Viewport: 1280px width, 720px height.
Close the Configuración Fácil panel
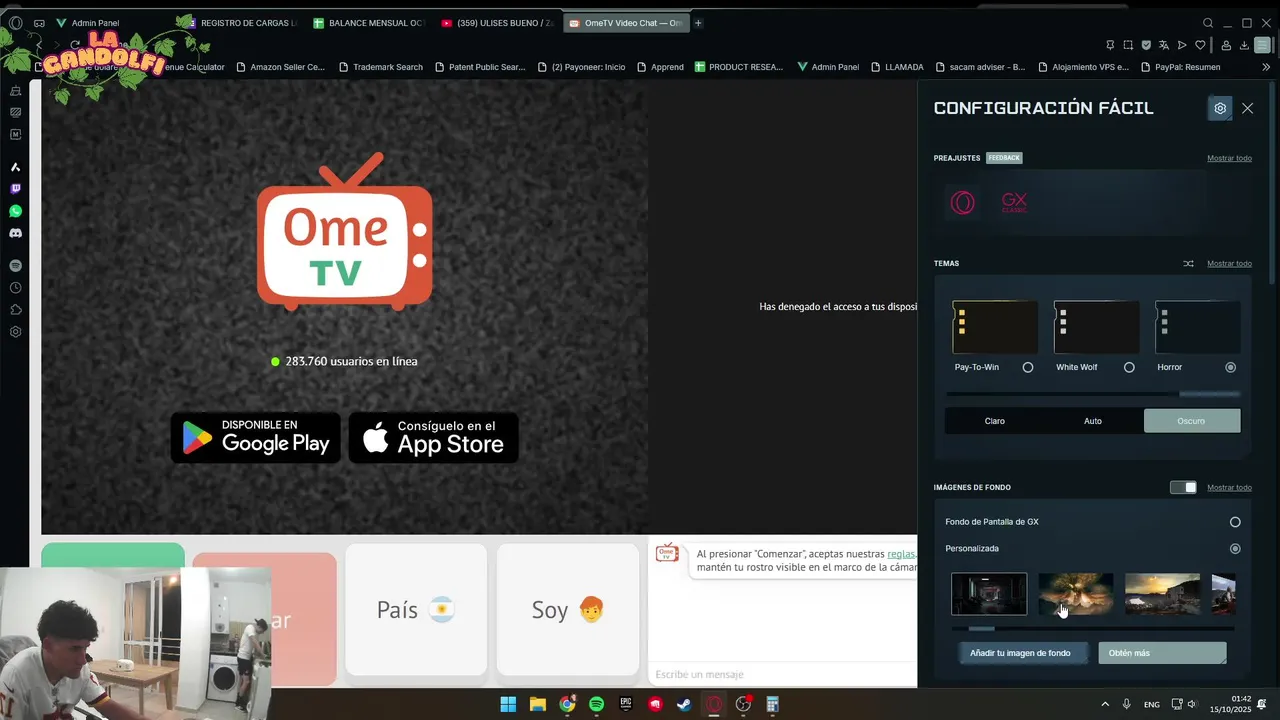click(x=1247, y=108)
